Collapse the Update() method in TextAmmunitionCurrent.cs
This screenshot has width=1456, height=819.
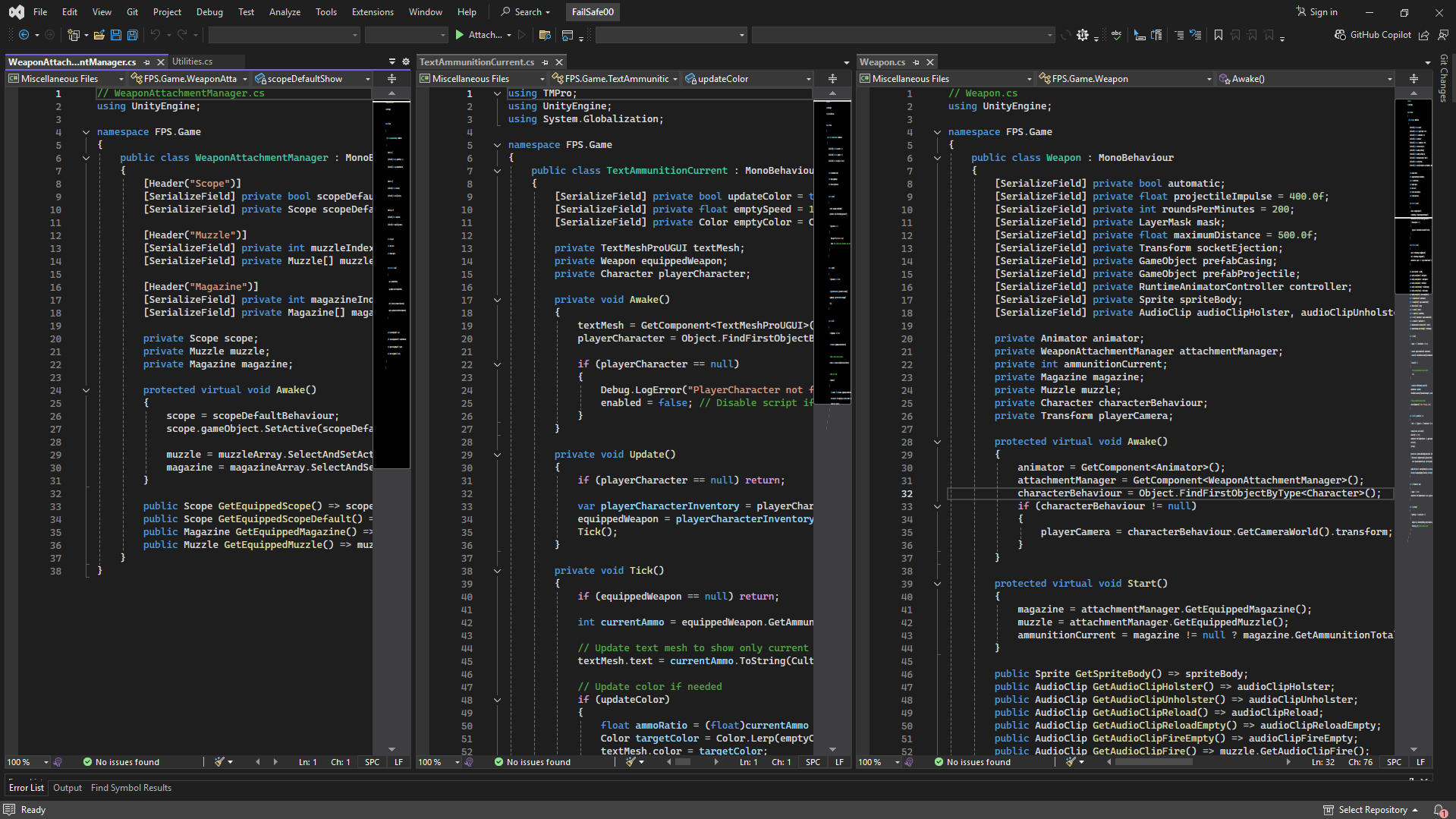[498, 455]
